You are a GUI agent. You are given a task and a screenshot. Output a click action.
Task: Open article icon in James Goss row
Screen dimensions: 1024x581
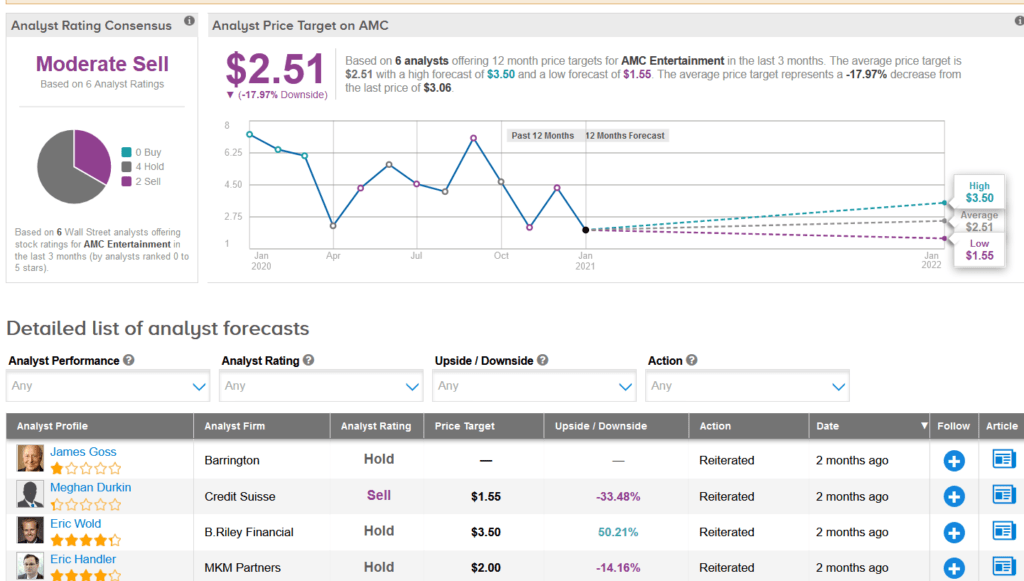pyautogui.click(x=1003, y=459)
